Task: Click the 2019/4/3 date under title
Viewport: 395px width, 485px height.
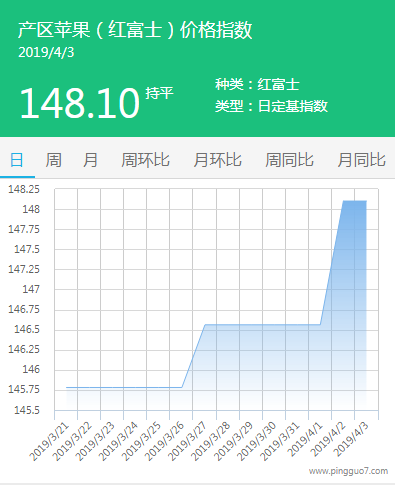Action: (x=46, y=52)
